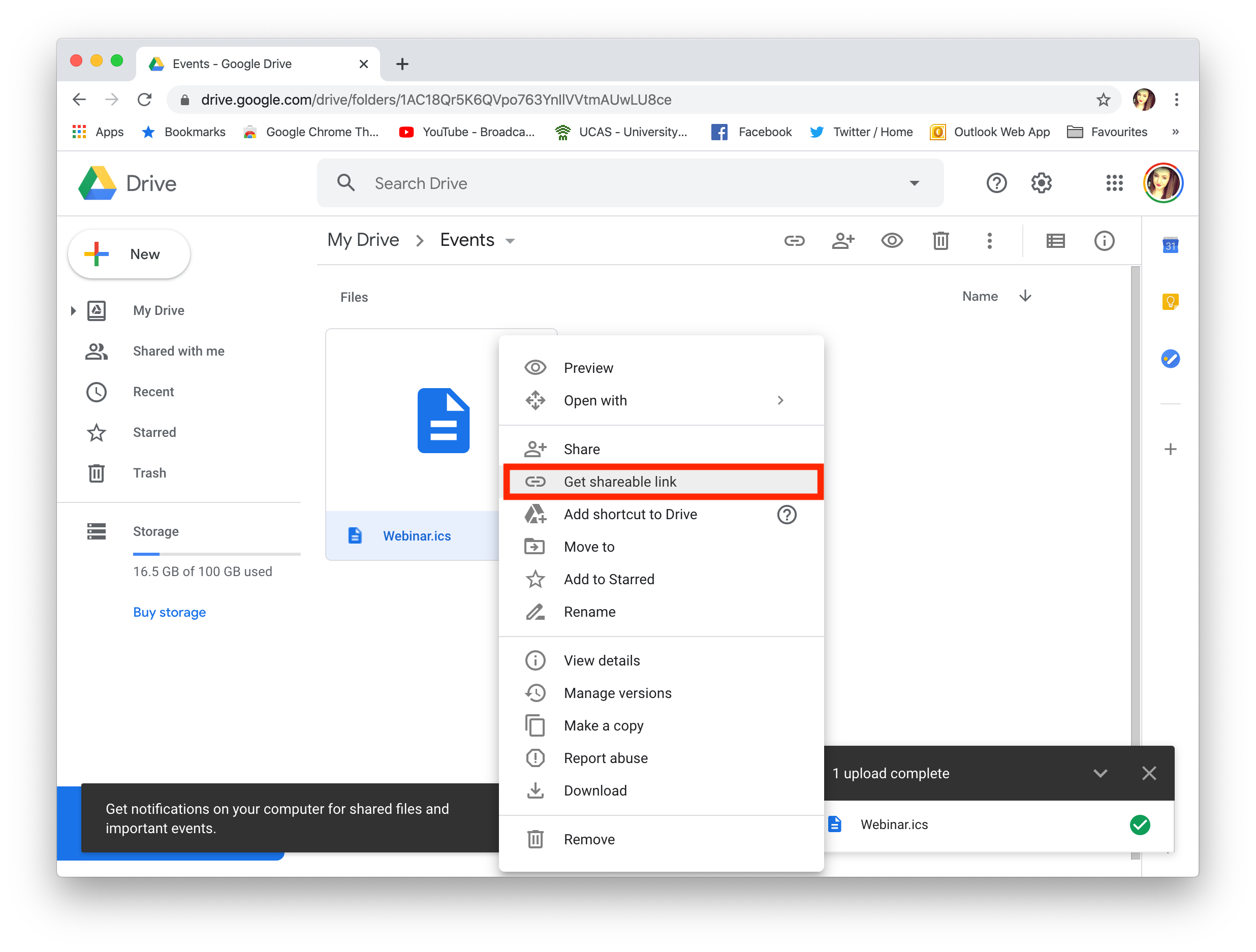The image size is (1256, 952).
Task: Click the green upload success checkmark
Action: [x=1140, y=824]
